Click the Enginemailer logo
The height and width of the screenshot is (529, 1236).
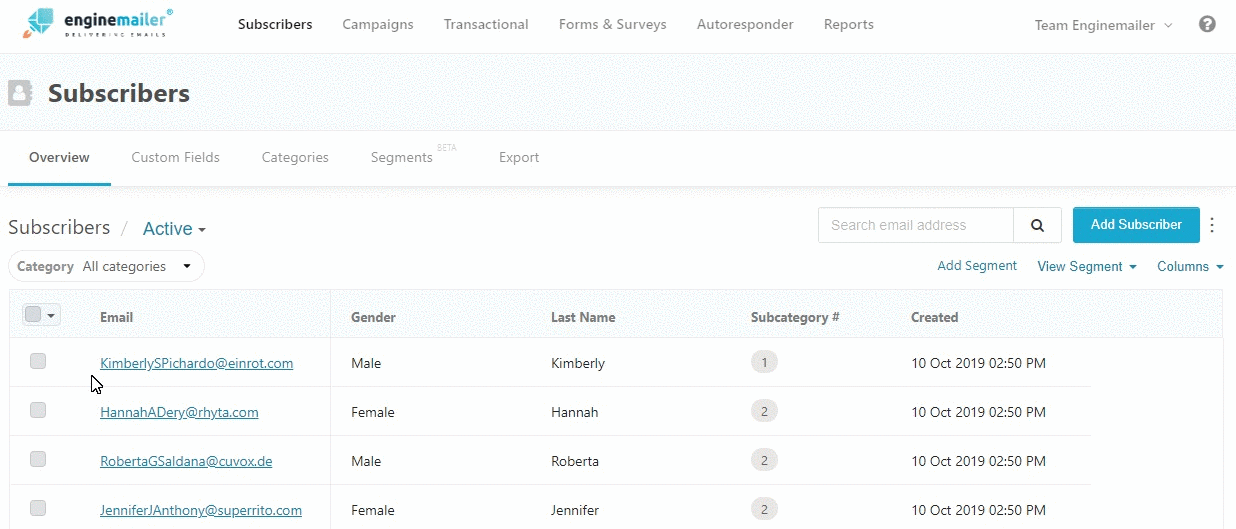pos(97,24)
